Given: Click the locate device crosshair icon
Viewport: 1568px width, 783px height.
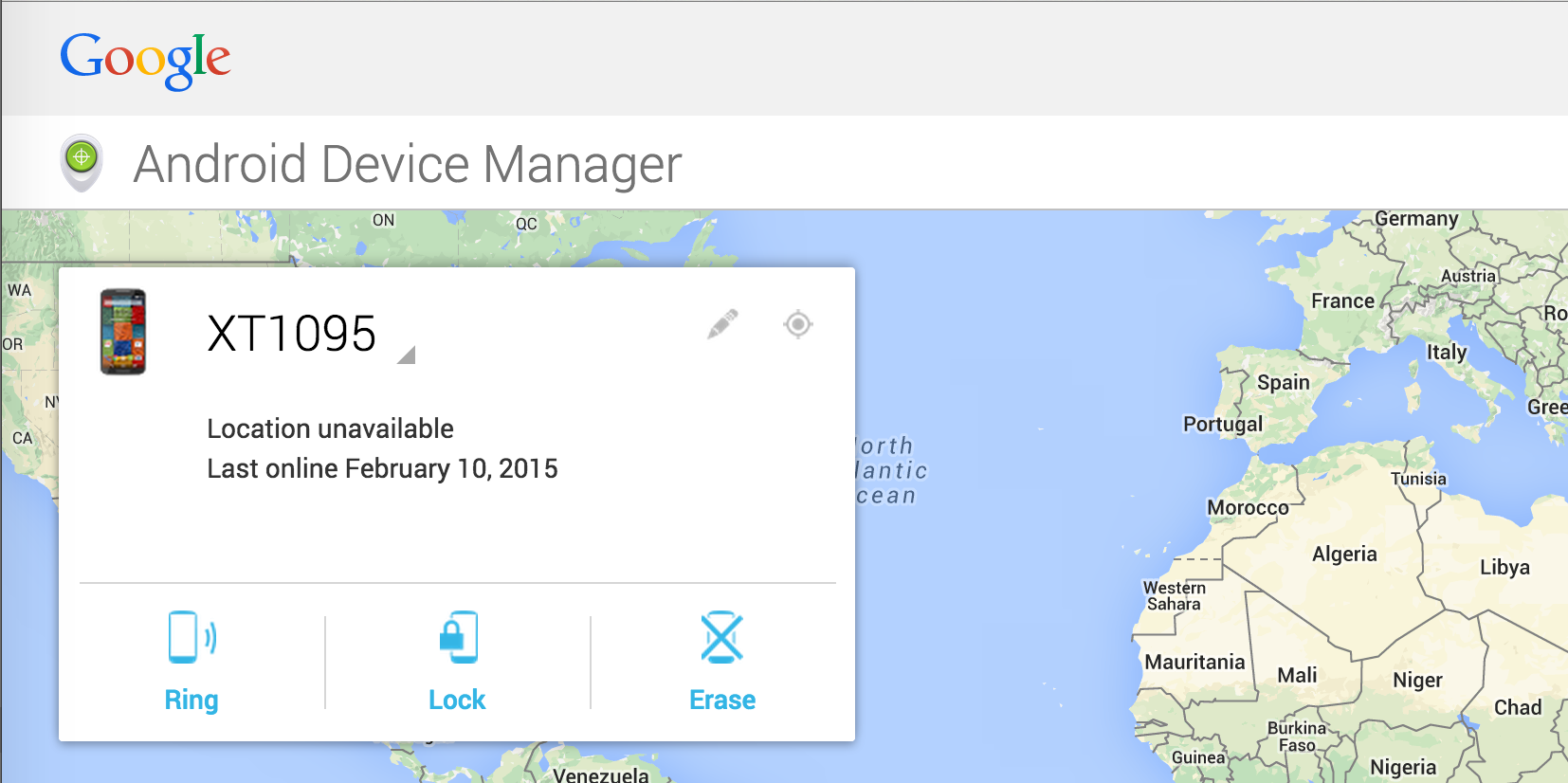Looking at the screenshot, I should coord(798,324).
